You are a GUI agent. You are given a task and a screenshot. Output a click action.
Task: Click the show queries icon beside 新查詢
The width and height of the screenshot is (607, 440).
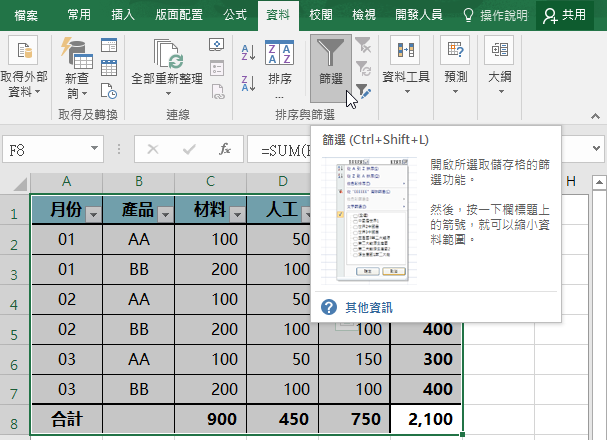[109, 45]
